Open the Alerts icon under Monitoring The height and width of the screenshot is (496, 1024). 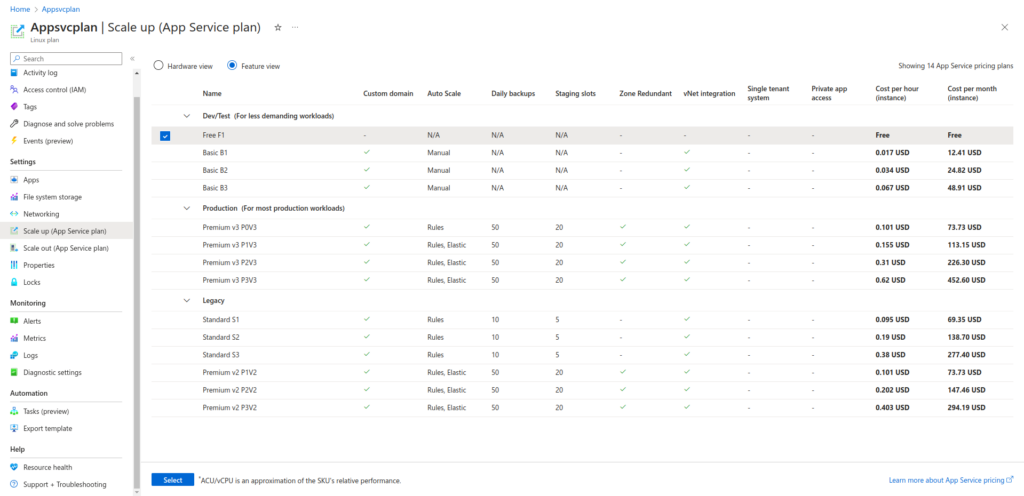pyautogui.click(x=15, y=321)
